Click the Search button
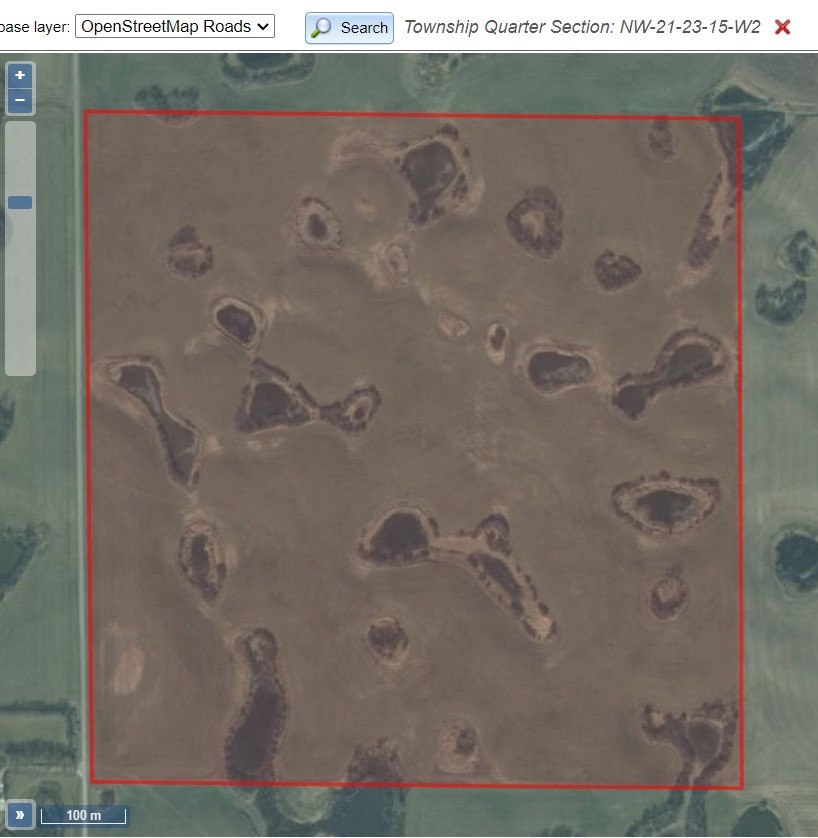 pyautogui.click(x=349, y=28)
